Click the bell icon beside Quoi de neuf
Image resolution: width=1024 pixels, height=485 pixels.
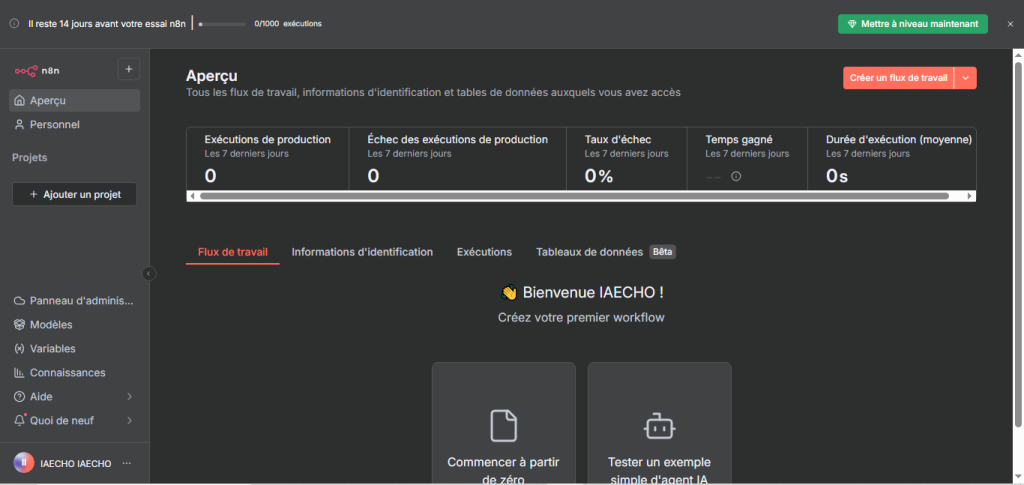pyautogui.click(x=20, y=420)
